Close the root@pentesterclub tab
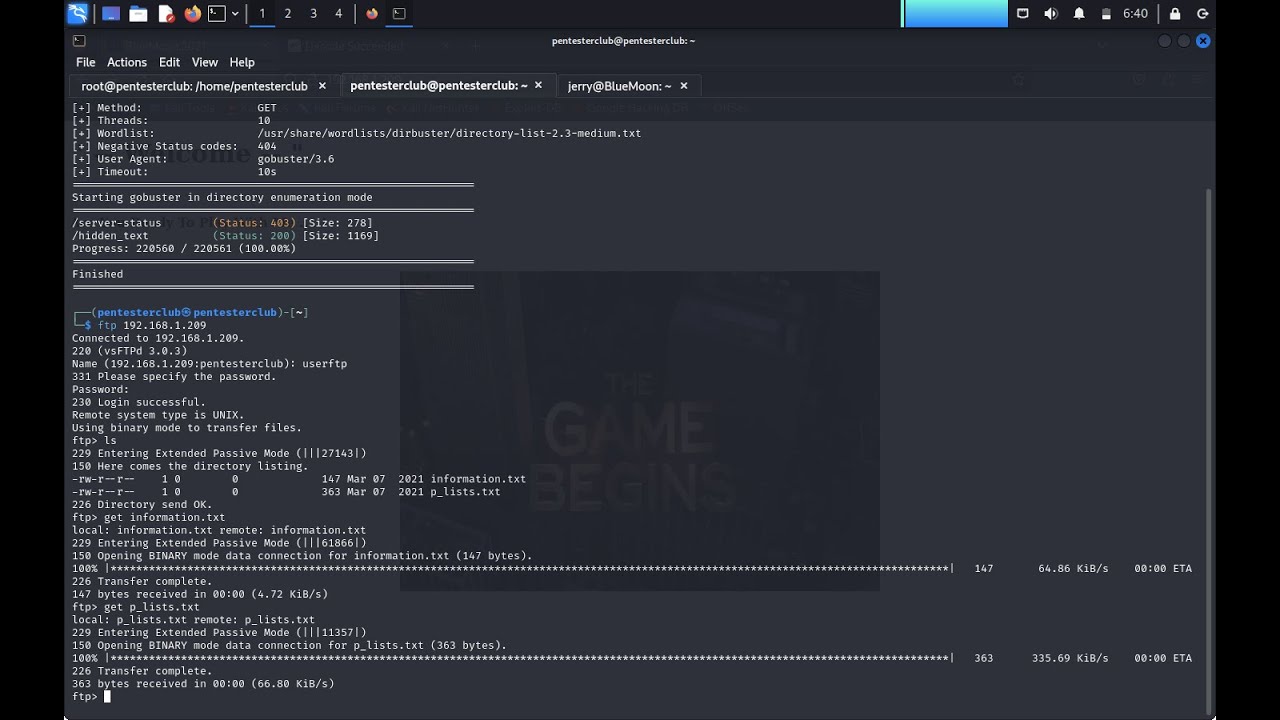The width and height of the screenshot is (1280, 720). [x=322, y=86]
